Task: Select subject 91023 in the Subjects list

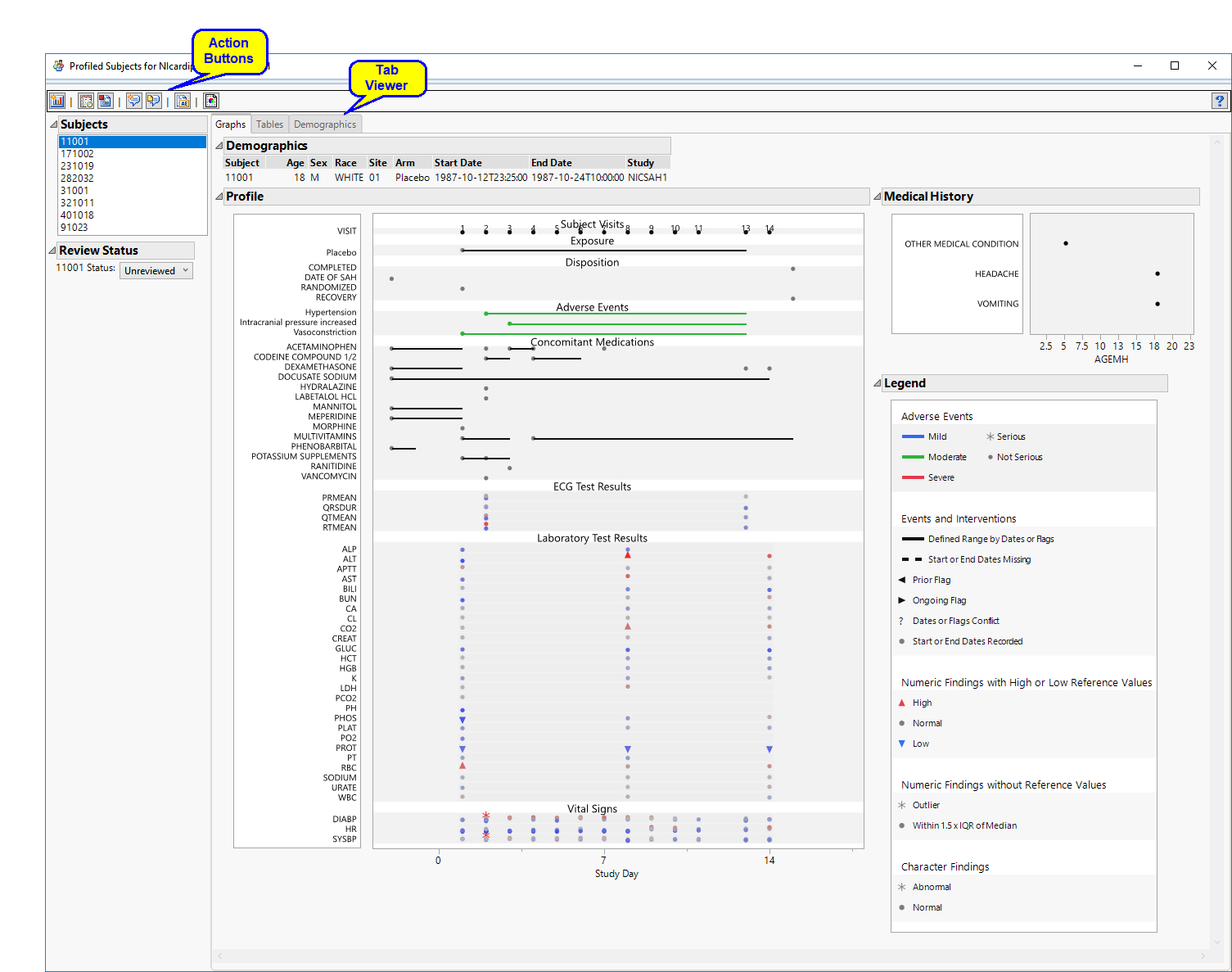Action: pyautogui.click(x=74, y=228)
